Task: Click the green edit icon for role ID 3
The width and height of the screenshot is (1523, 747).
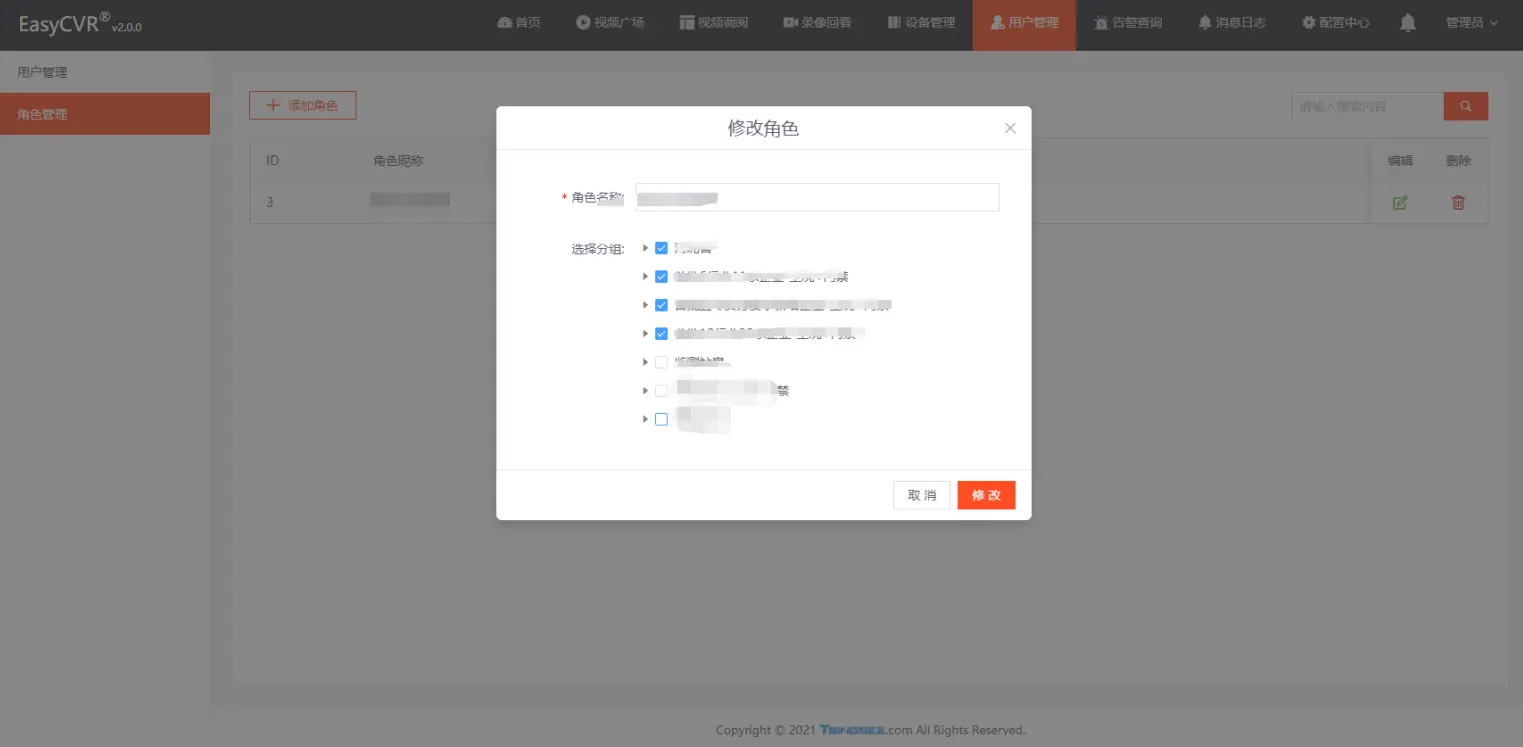Action: click(x=1400, y=203)
